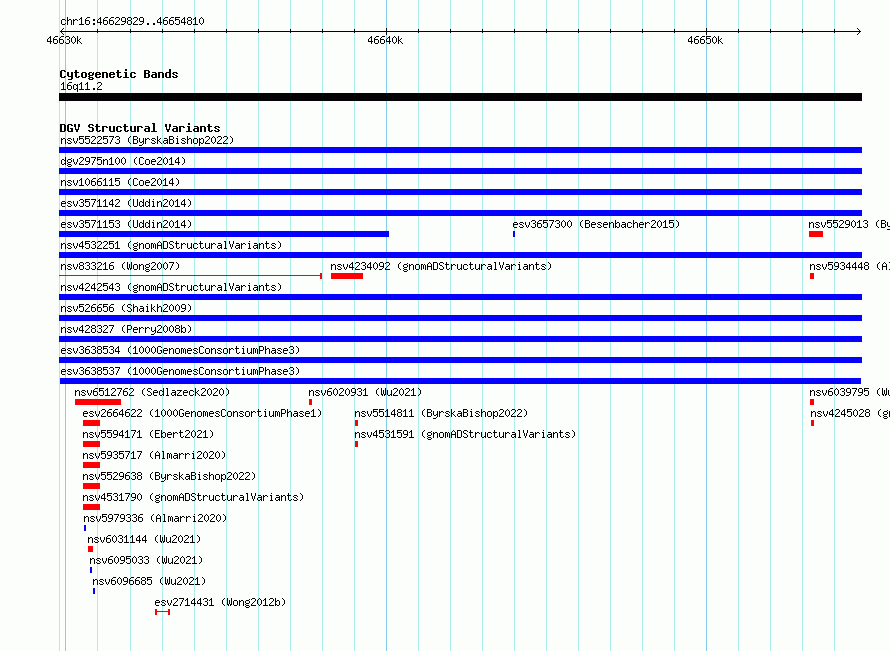Click the nsv6096685 (Wu2021) label
Screen dimensions: 890x651
point(149,581)
